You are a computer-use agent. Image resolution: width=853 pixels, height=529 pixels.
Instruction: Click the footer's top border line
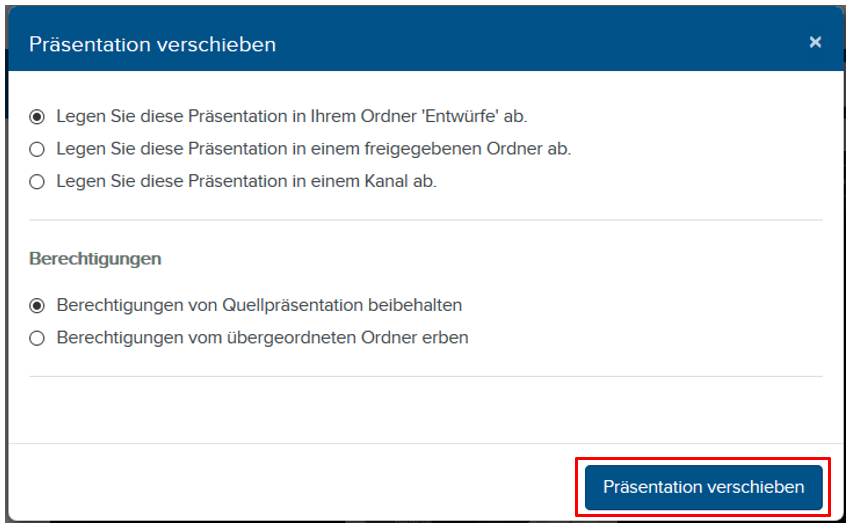(425, 443)
